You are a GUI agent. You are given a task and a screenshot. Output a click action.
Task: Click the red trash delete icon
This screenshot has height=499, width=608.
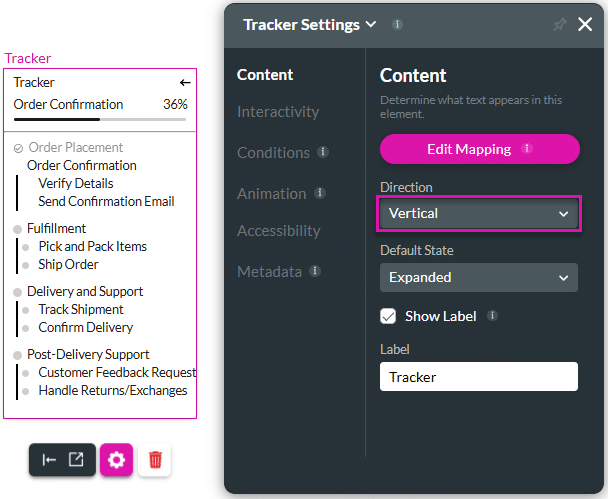(155, 460)
